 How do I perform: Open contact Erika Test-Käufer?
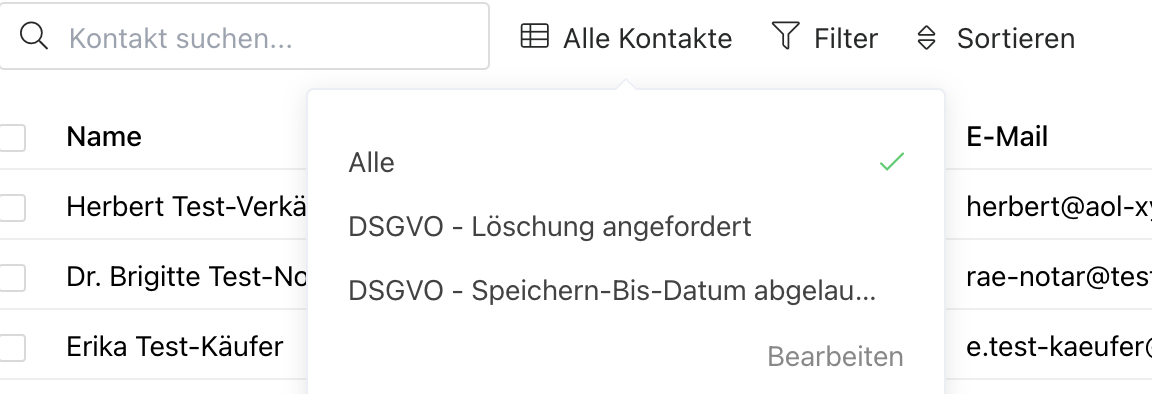point(175,346)
